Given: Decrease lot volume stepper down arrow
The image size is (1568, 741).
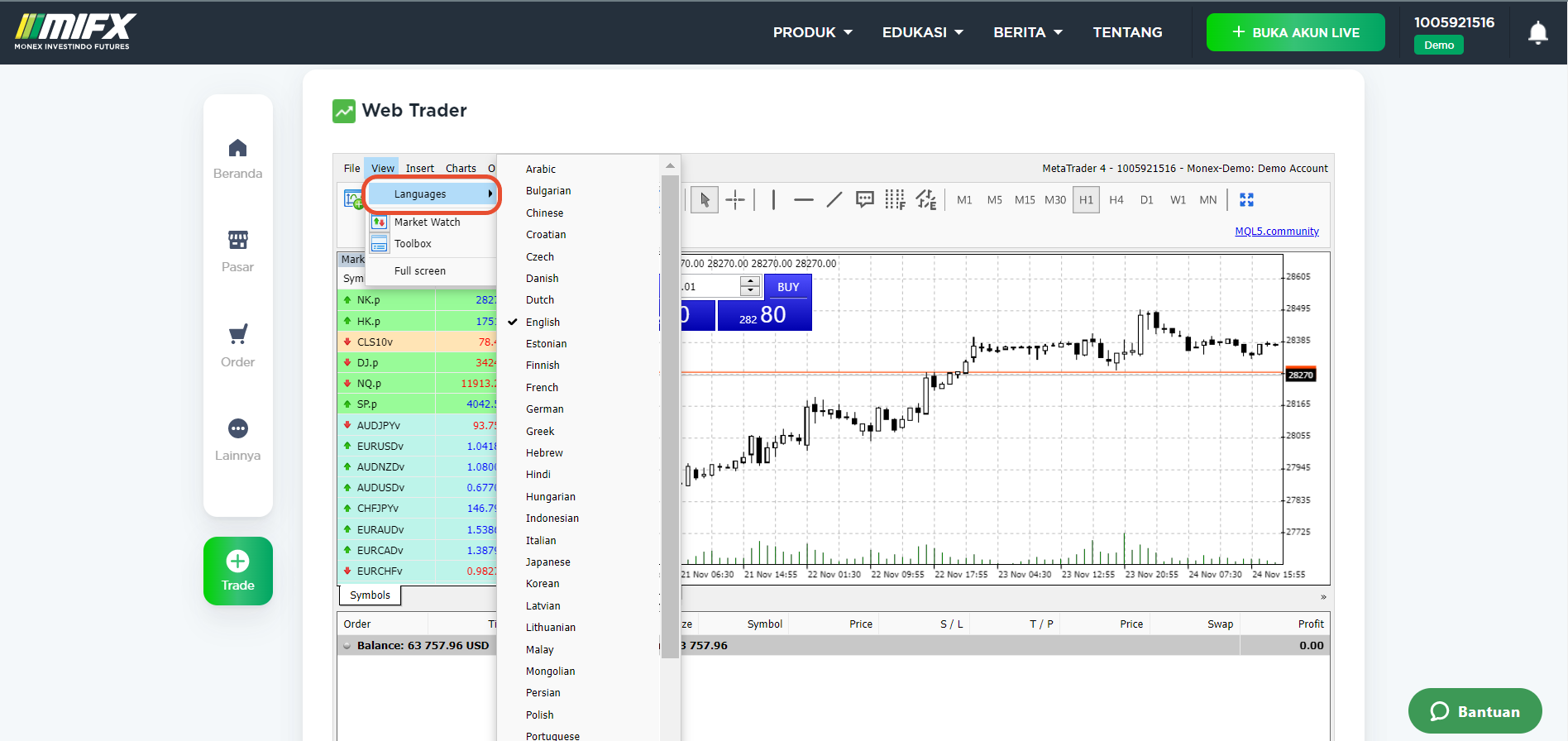Looking at the screenshot, I should click(750, 291).
